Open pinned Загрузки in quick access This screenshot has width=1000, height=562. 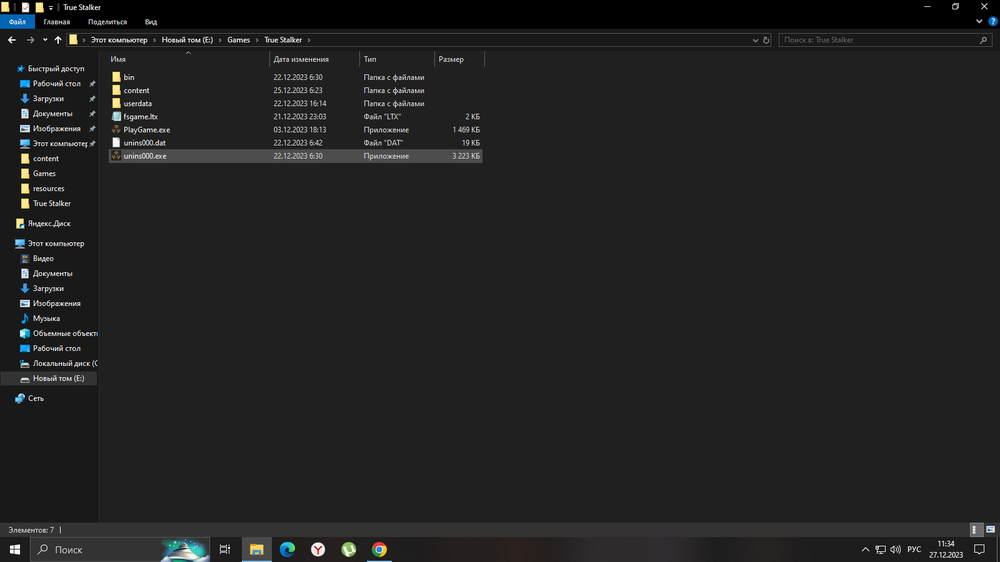pyautogui.click(x=48, y=99)
